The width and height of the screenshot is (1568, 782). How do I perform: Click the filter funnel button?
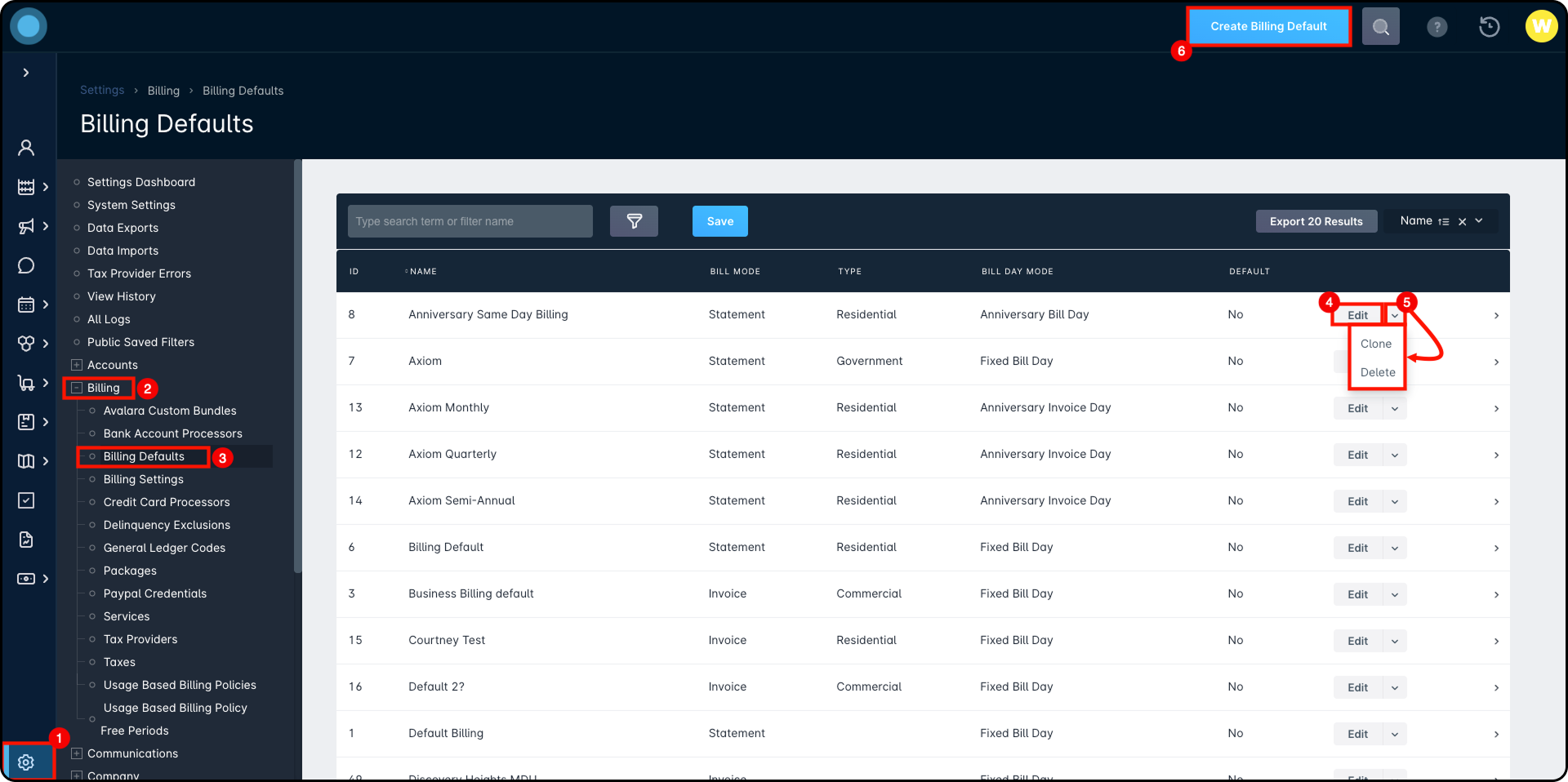pos(634,221)
